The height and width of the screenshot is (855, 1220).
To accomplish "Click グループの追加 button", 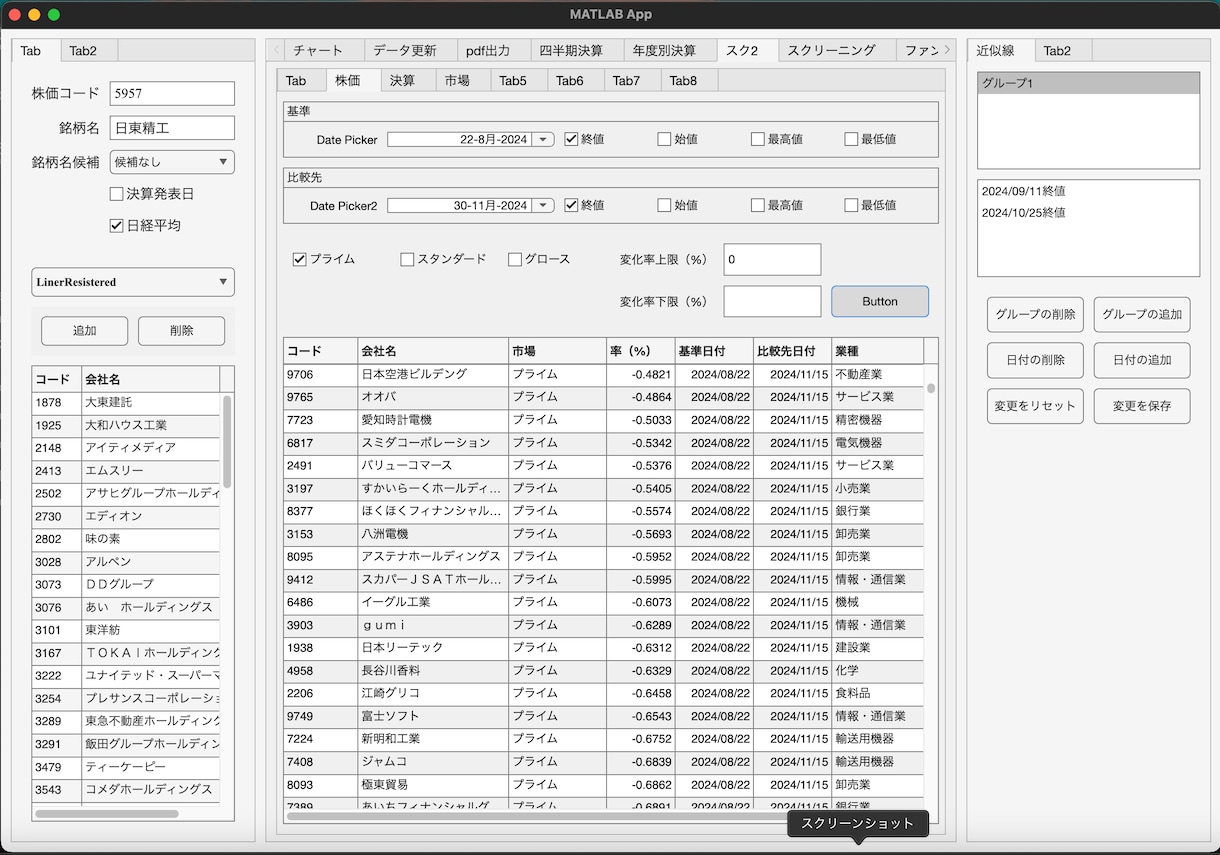I will click(x=1142, y=314).
